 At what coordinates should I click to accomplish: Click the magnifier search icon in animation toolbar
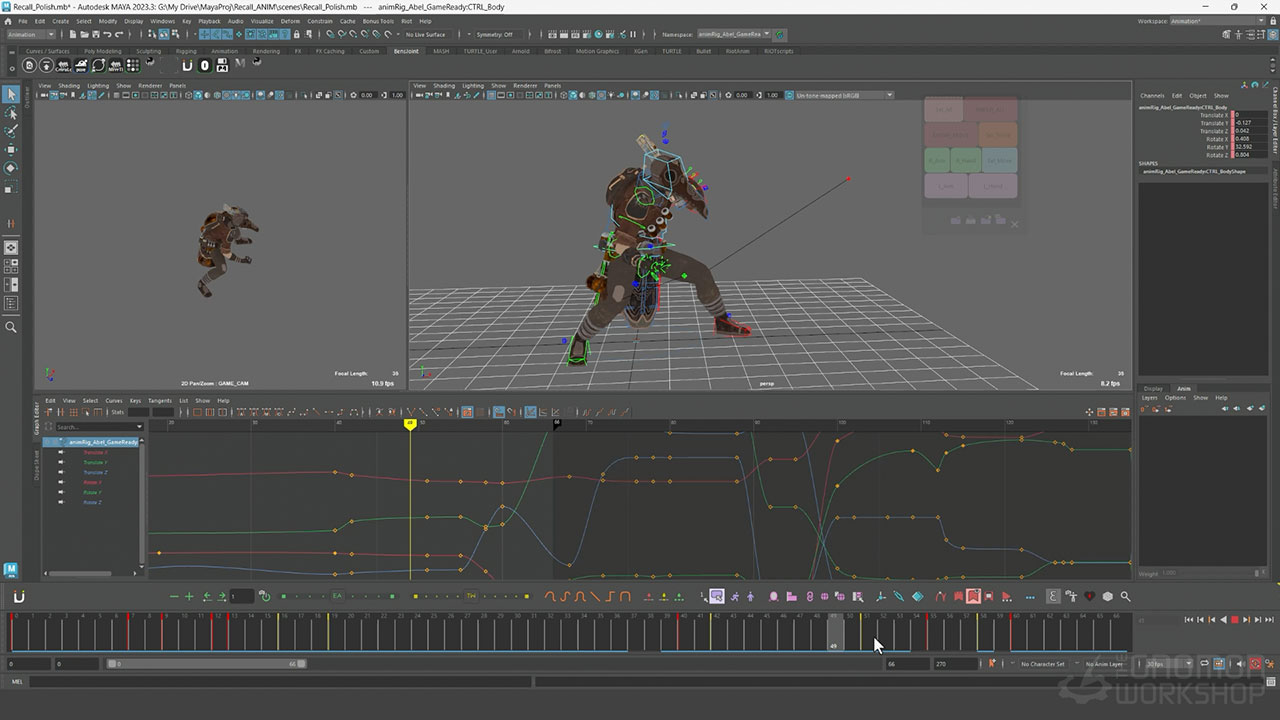click(1125, 597)
